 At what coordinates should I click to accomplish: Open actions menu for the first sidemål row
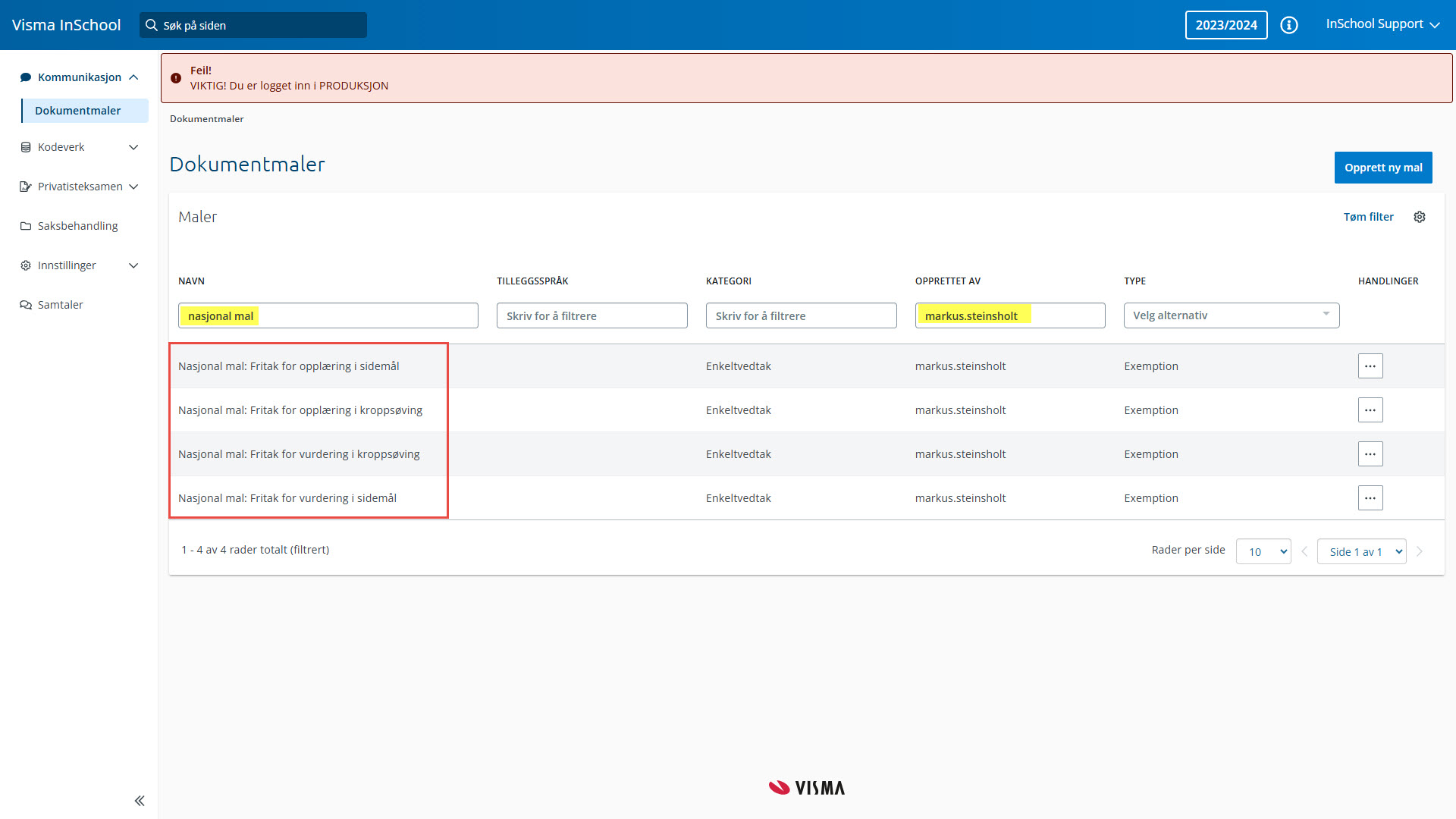click(1370, 366)
